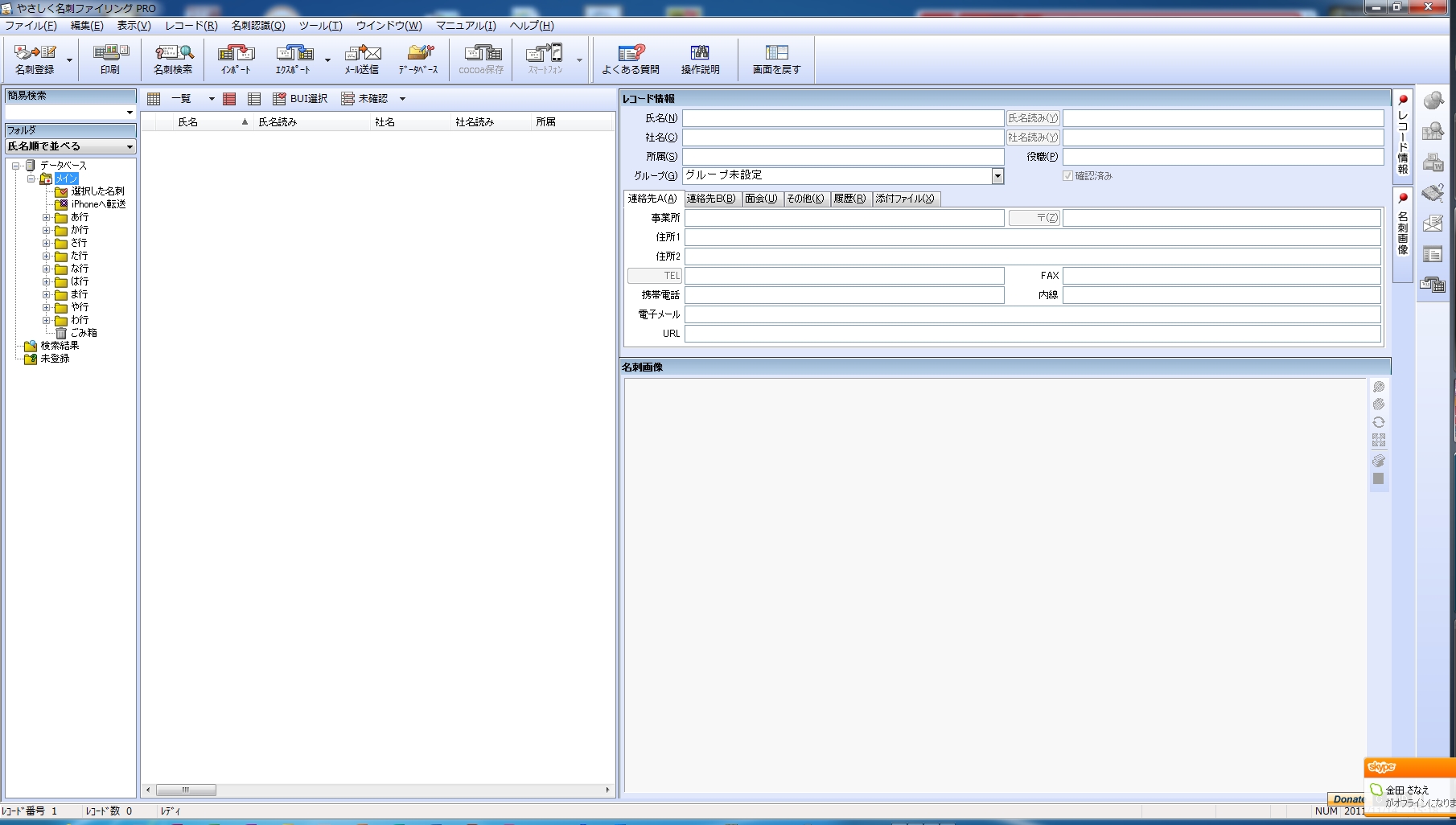The image size is (1456, 825).
Task: Collapse the データベース root node
Action: pos(15,166)
